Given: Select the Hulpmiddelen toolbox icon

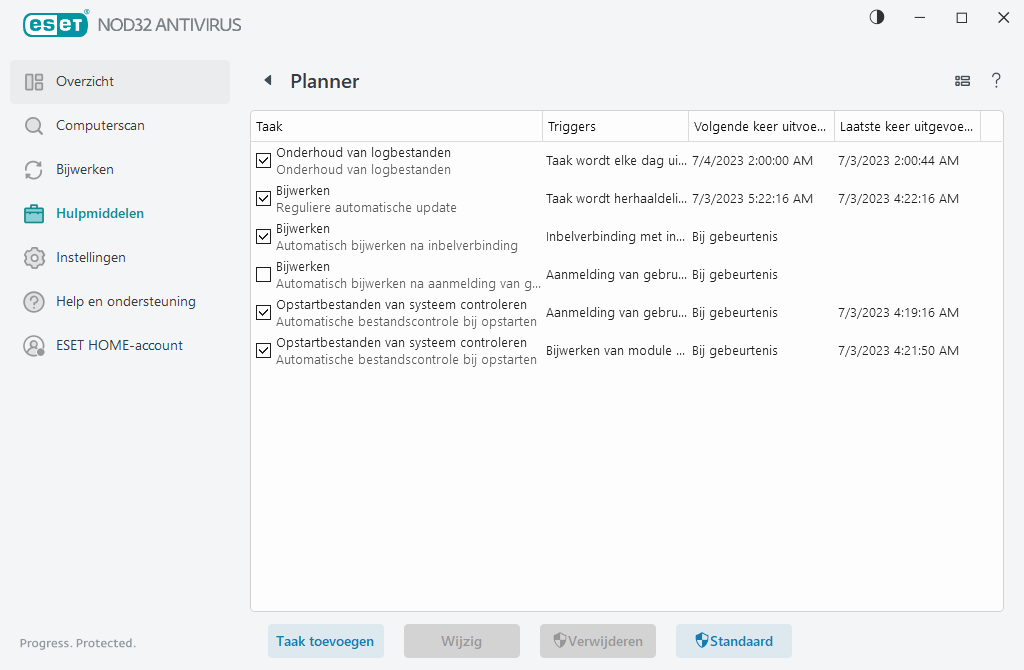Looking at the screenshot, I should pos(34,213).
